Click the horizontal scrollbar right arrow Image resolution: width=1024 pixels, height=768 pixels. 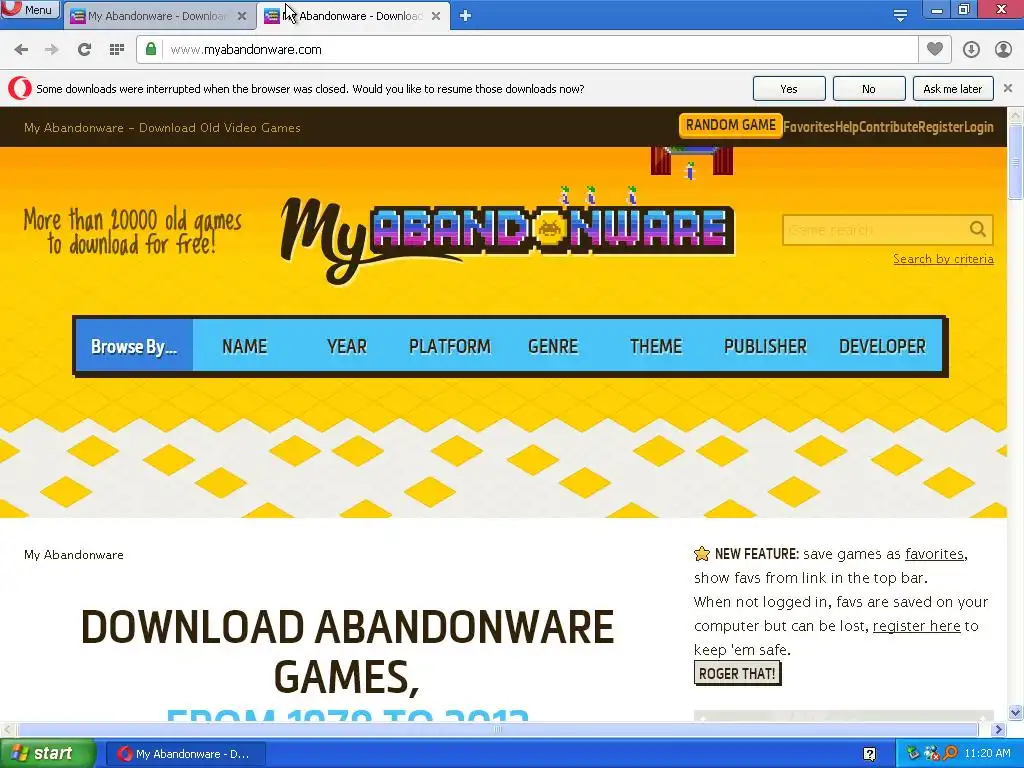point(998,729)
